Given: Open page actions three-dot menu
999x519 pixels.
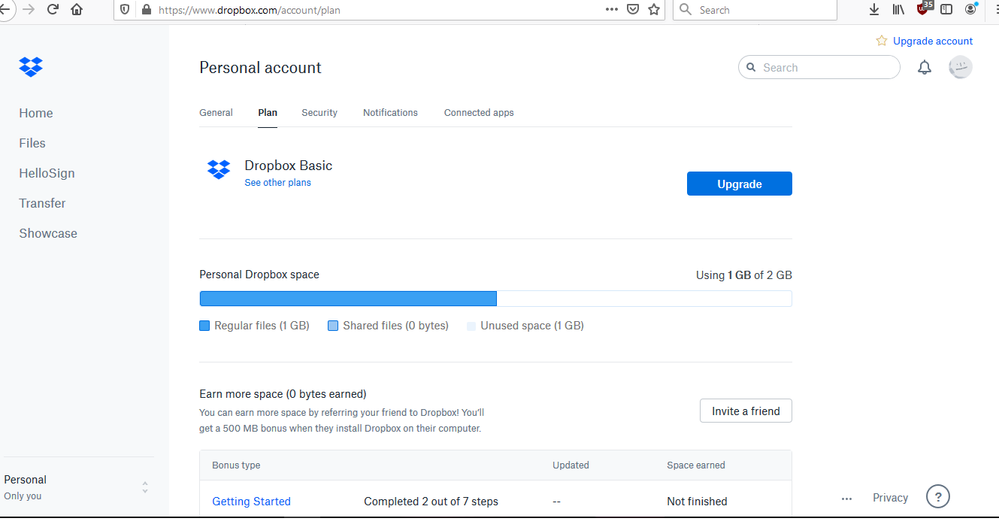Looking at the screenshot, I should click(x=612, y=10).
